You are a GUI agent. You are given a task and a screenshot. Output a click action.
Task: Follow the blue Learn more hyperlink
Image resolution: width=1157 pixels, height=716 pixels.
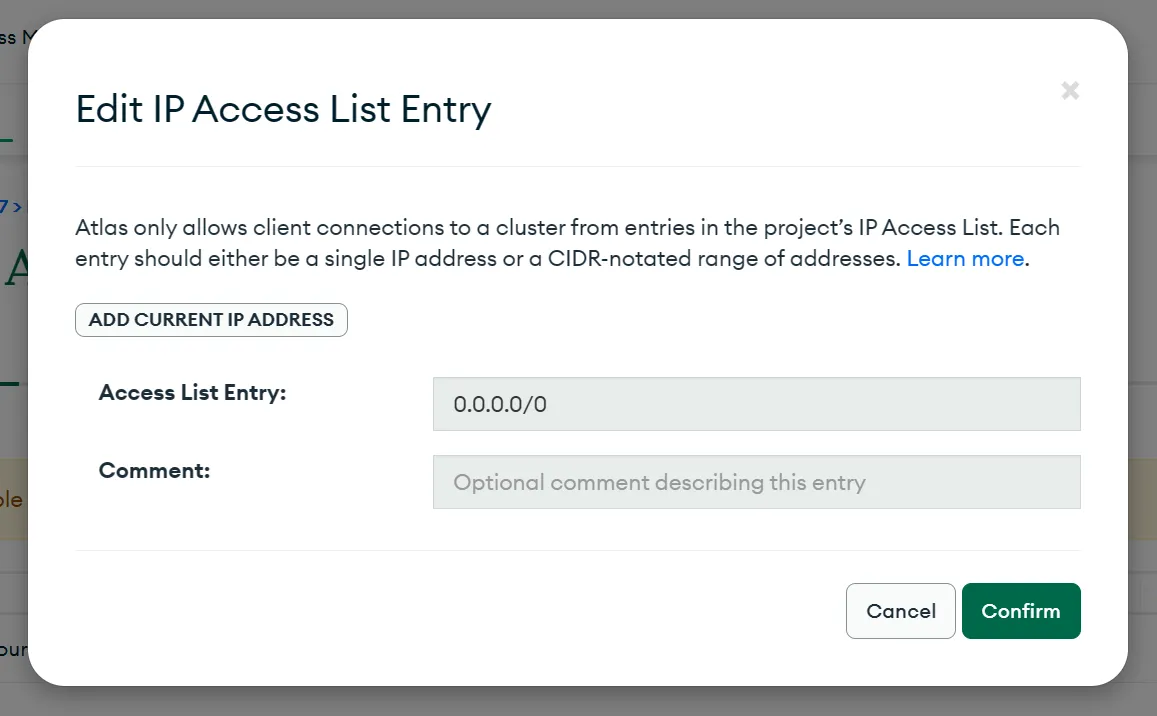[x=965, y=259]
